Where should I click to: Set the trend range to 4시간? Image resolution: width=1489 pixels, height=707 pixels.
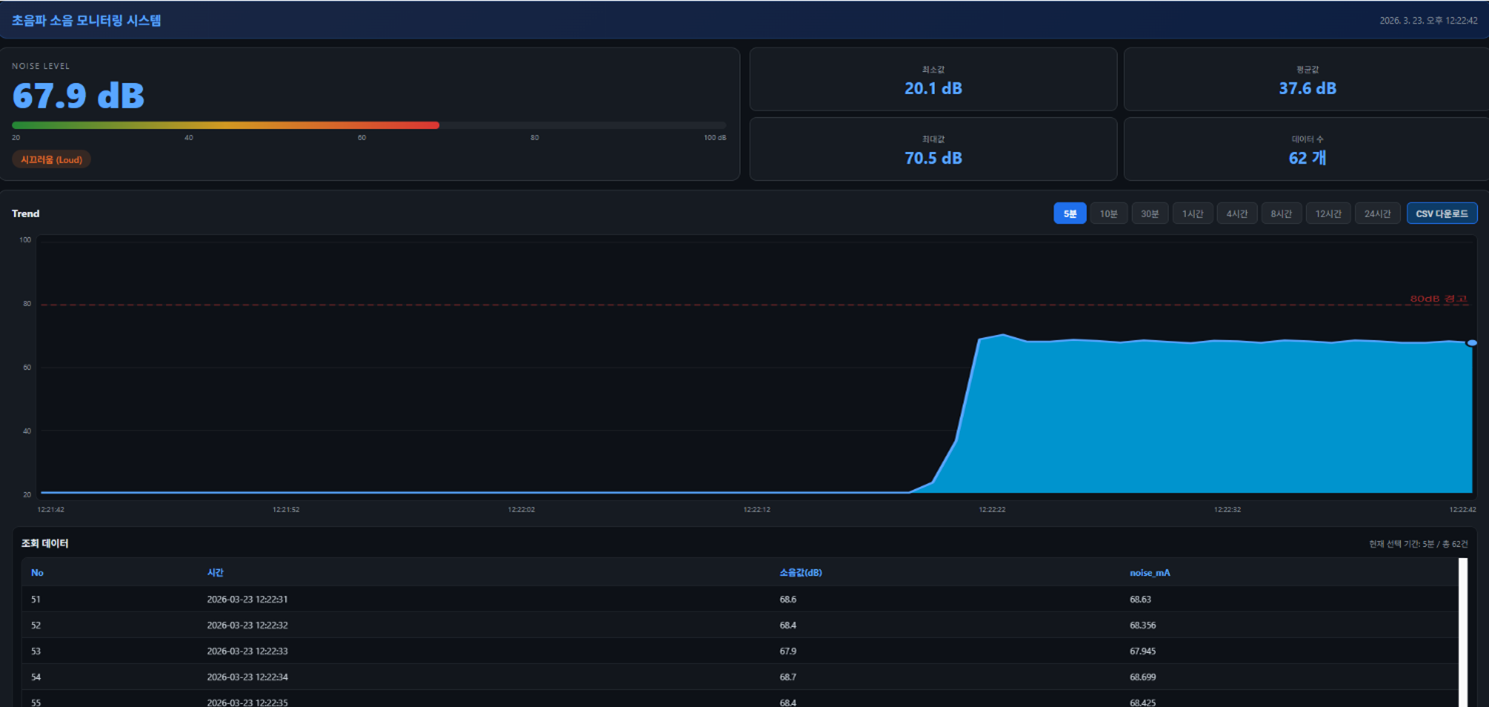(x=1237, y=214)
